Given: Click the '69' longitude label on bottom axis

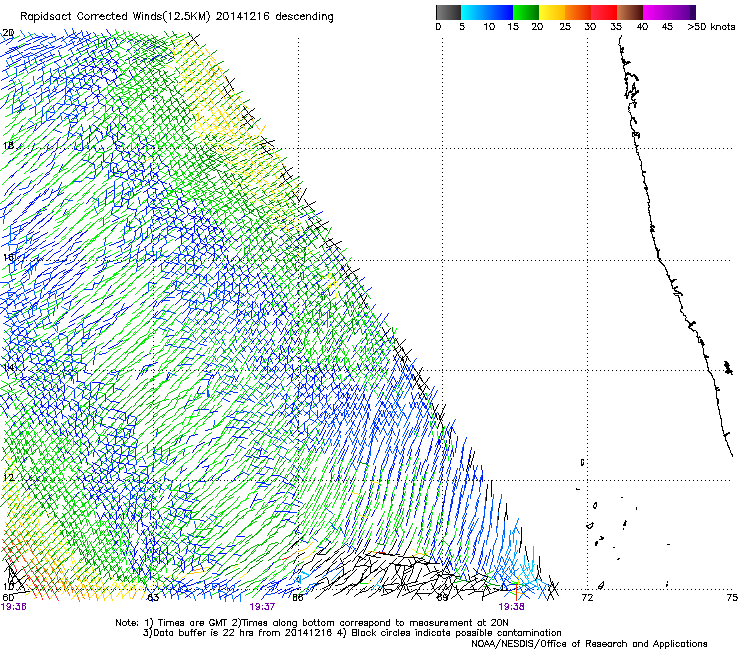Looking at the screenshot, I should click(x=442, y=598).
